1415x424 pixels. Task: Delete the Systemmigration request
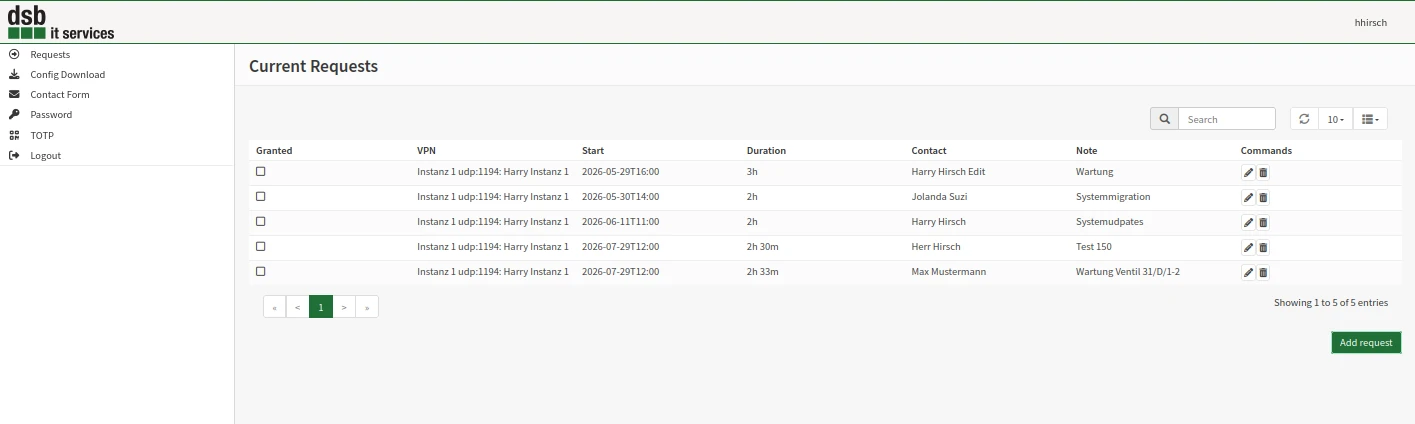pyautogui.click(x=1263, y=198)
